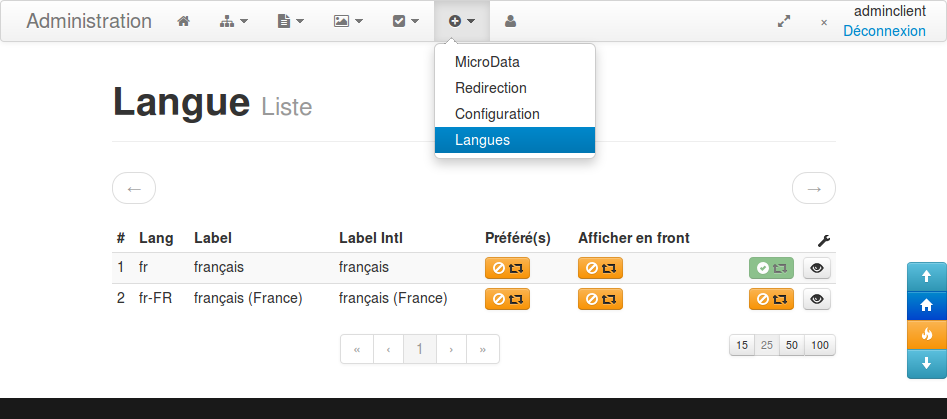Viewport: 947px width, 419px height.
Task: Set page size to 50 items
Action: [x=792, y=345]
